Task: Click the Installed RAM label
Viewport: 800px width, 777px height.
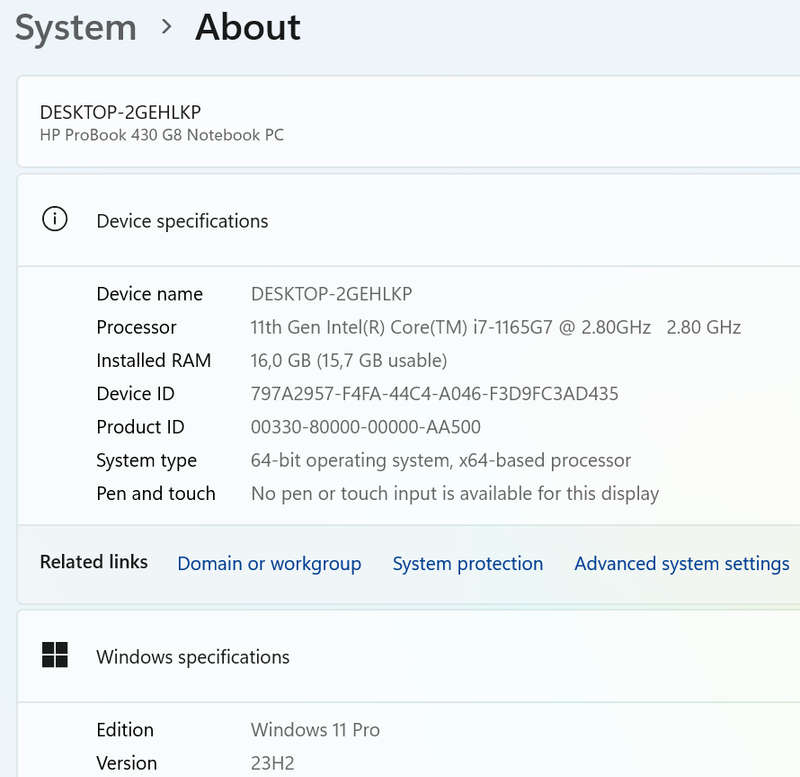Action: (154, 360)
